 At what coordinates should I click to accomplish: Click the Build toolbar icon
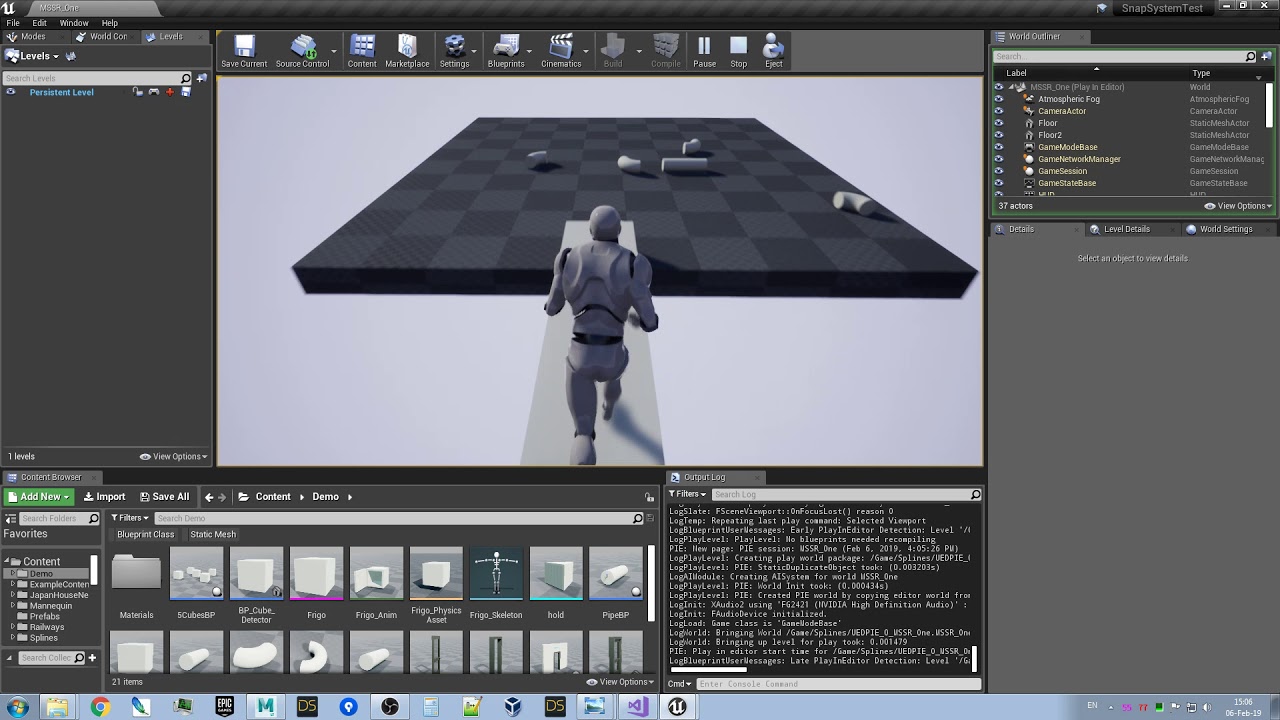click(x=613, y=47)
